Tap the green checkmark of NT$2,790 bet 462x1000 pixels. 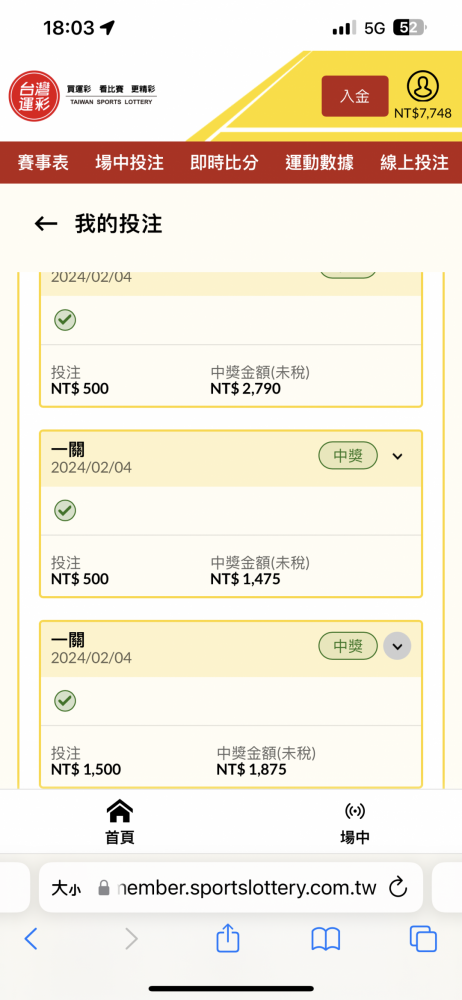[x=65, y=320]
